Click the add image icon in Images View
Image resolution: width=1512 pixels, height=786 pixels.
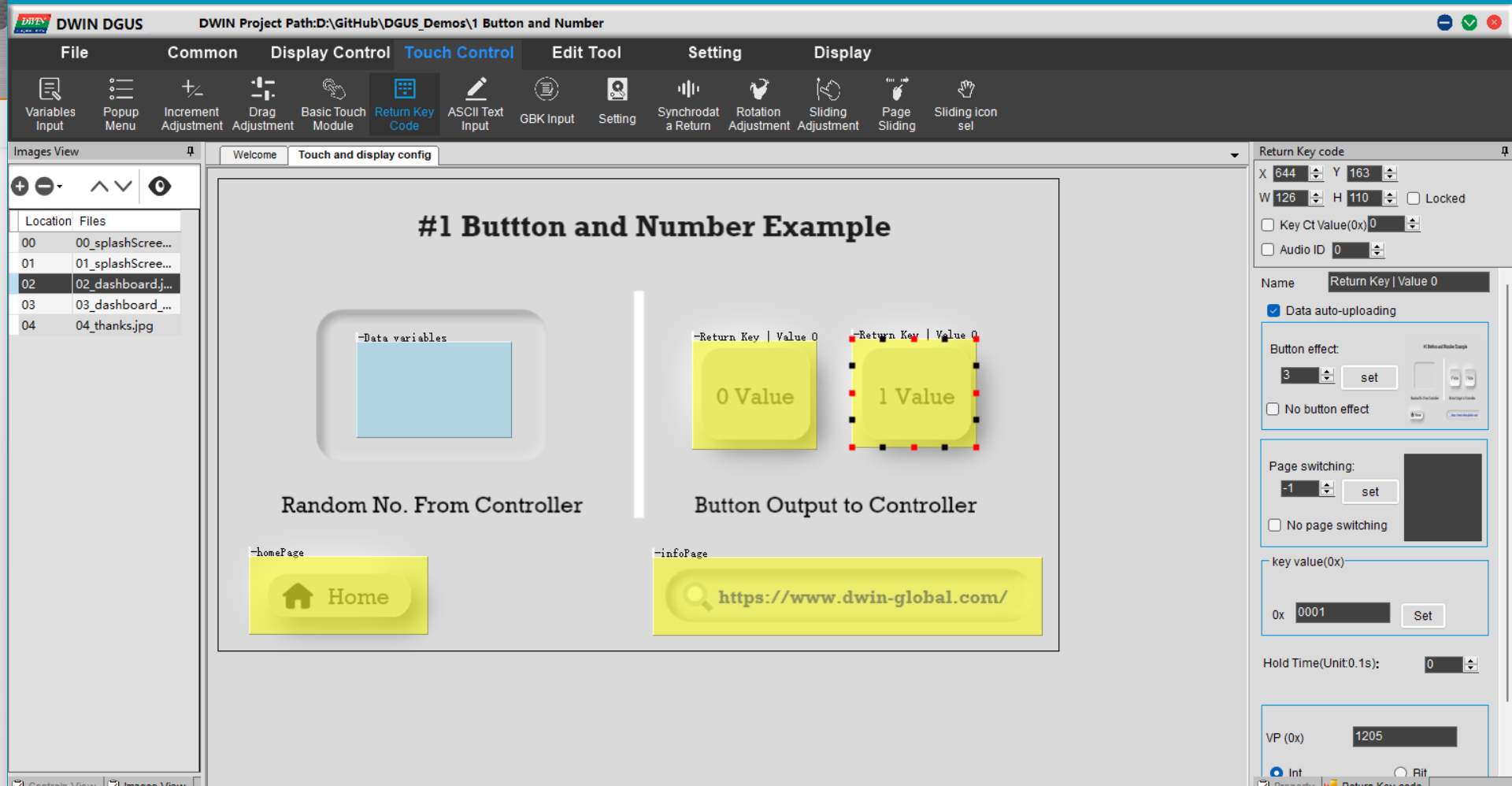point(20,187)
